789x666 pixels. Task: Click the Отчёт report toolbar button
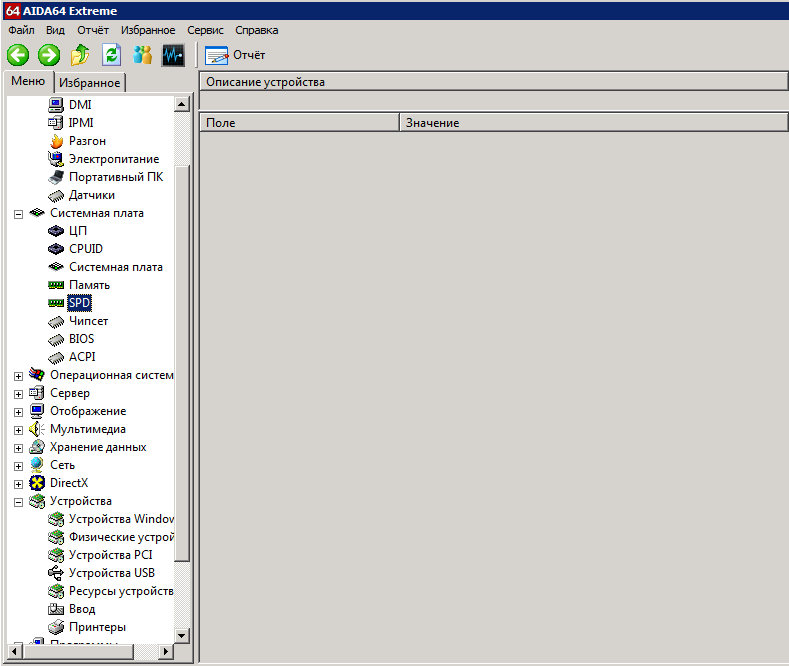pos(235,55)
